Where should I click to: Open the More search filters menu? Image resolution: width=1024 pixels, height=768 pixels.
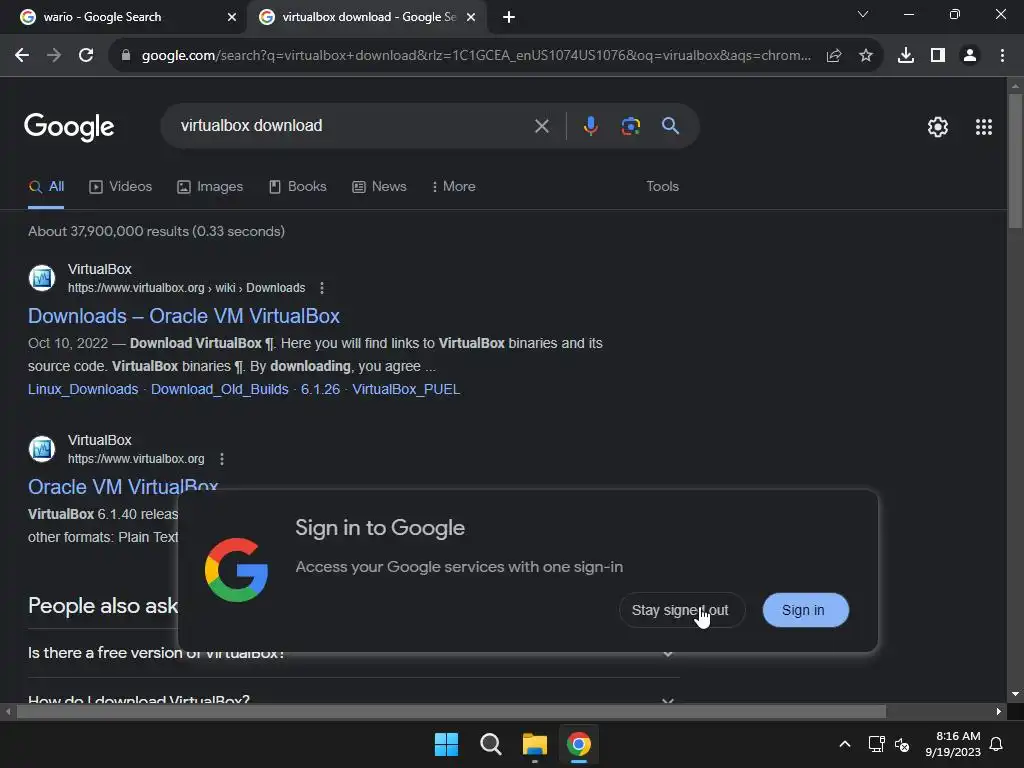tap(453, 187)
